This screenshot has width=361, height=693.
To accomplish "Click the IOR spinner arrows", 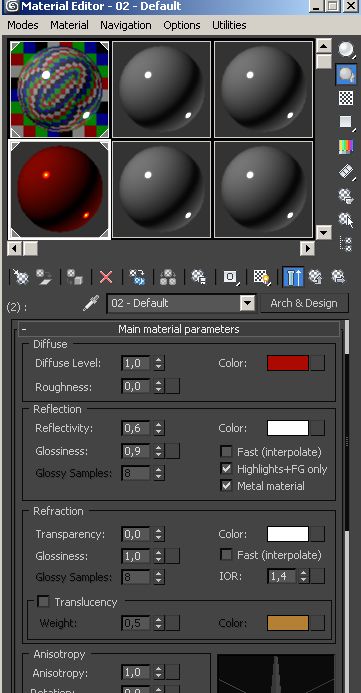I will (304, 576).
